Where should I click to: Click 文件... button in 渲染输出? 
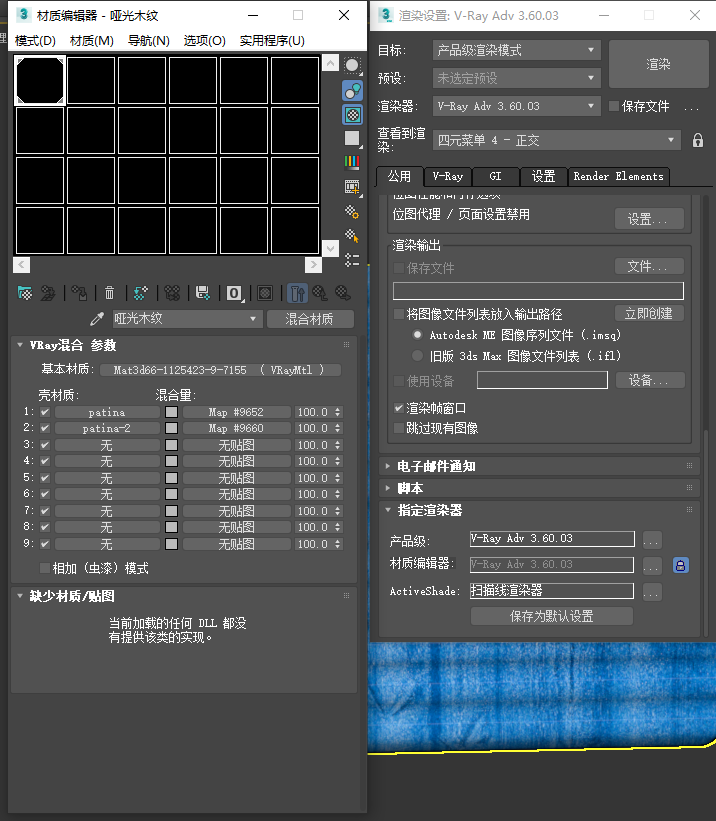point(649,267)
